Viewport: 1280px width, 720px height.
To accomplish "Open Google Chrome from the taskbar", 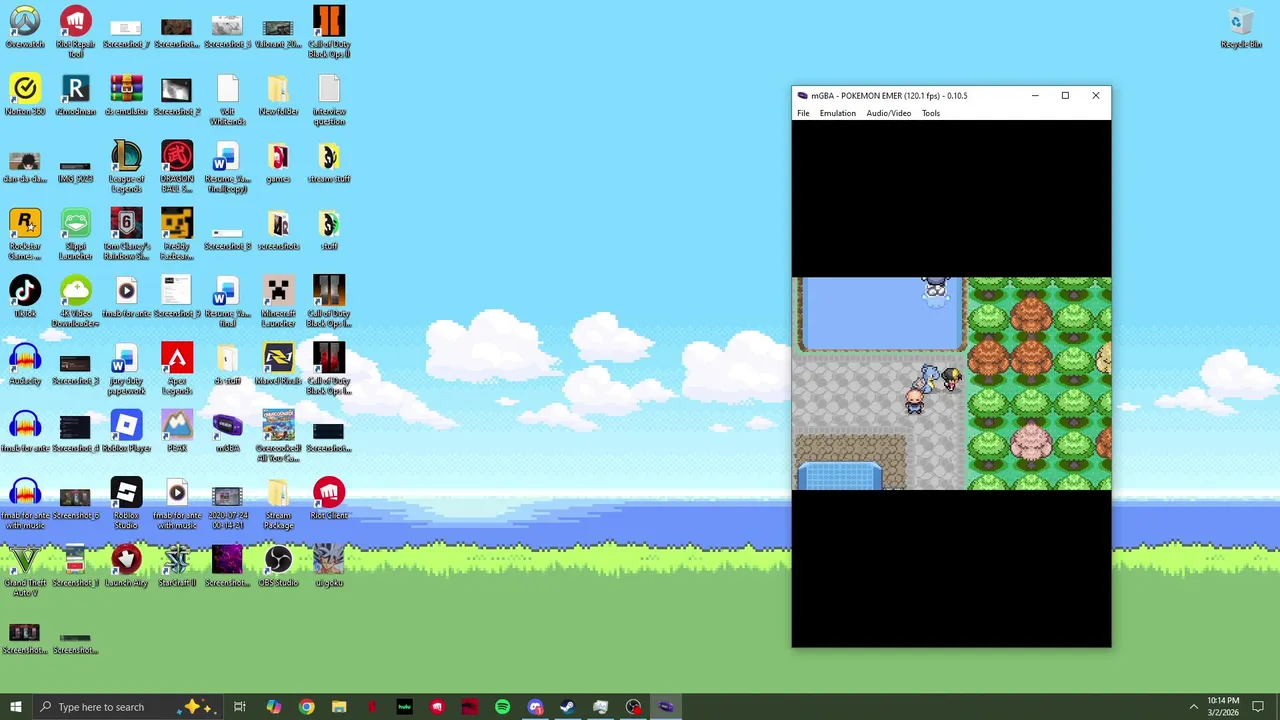I will coord(307,707).
